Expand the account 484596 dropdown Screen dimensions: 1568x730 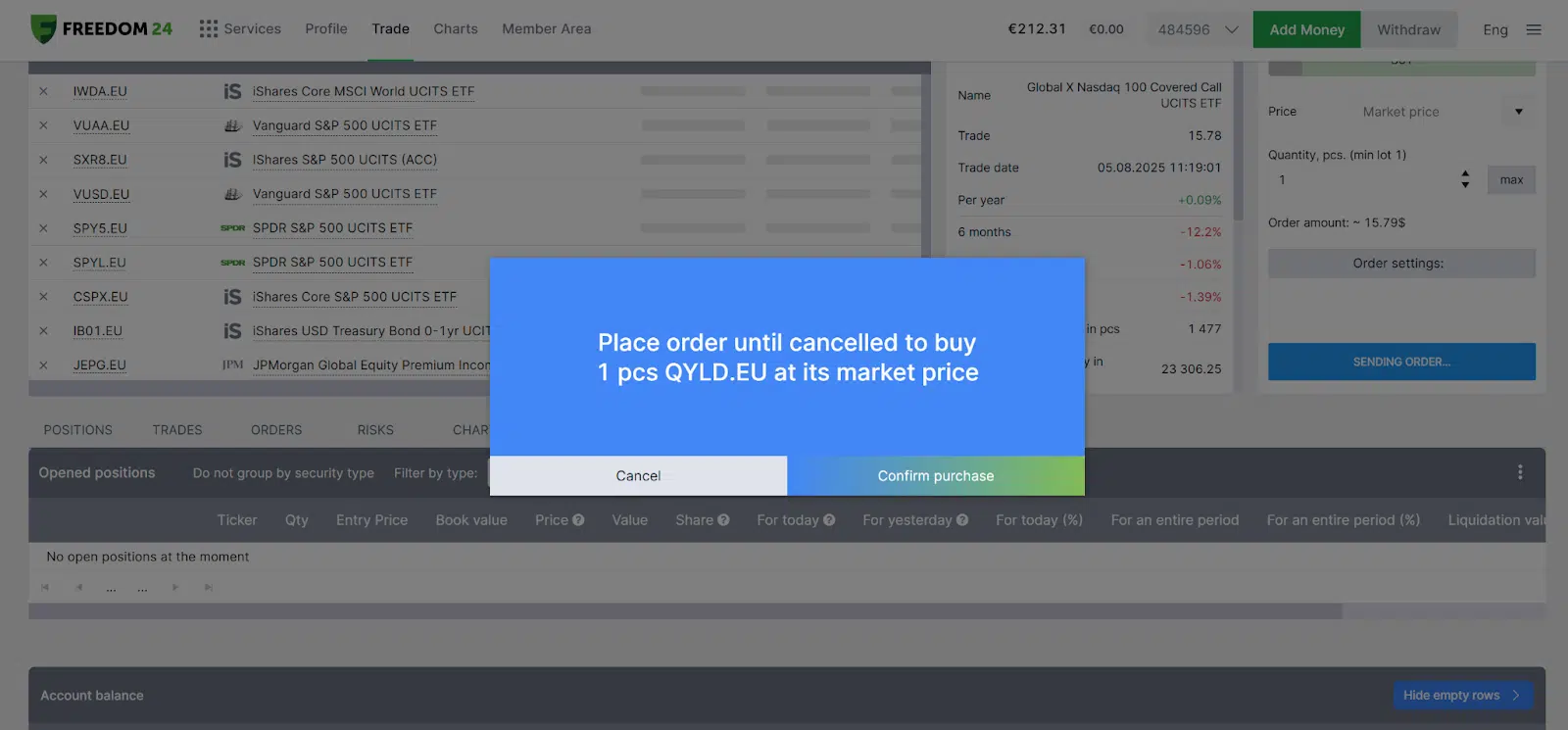1232,29
